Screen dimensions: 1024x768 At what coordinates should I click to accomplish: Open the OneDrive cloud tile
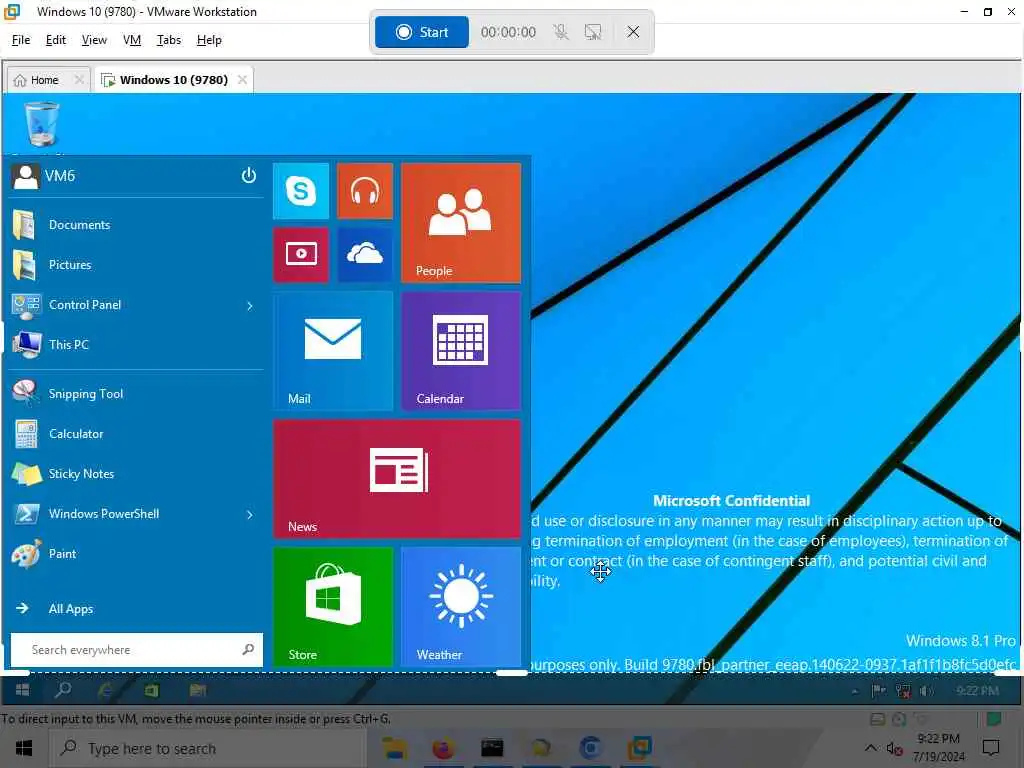point(365,255)
